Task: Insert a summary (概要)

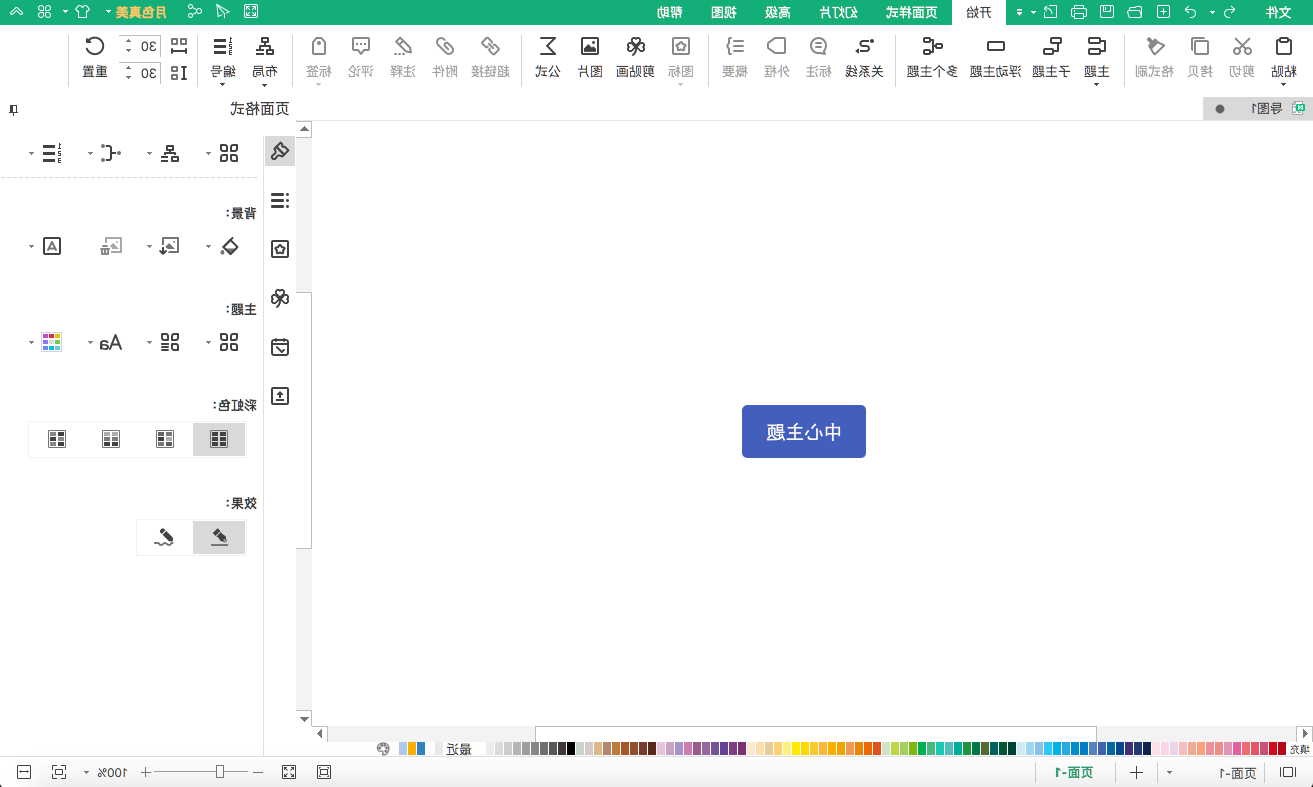Action: 735,58
